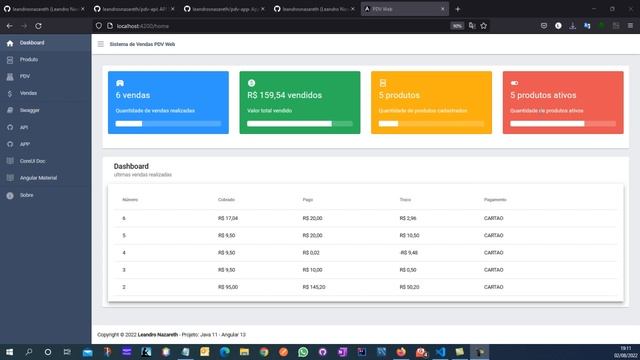
Task: Open the browser downloads icon
Action: click(x=572, y=26)
